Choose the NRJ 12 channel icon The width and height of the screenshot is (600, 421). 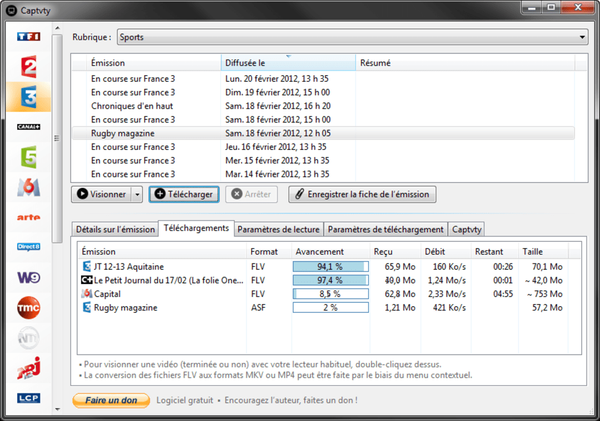pyautogui.click(x=29, y=368)
